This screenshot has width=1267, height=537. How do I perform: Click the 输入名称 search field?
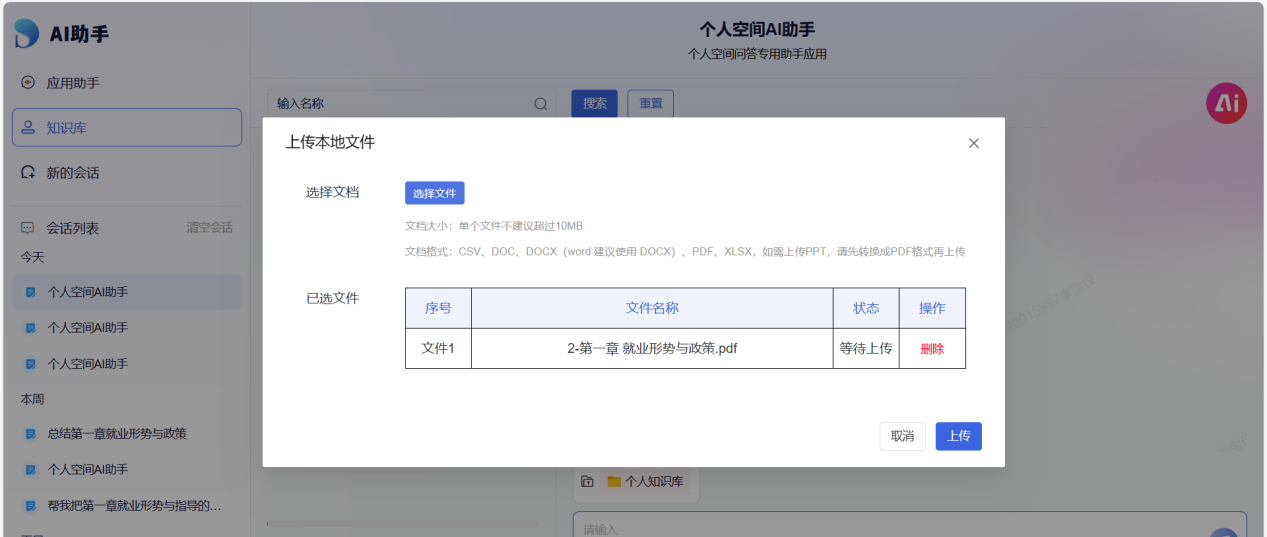tap(400, 104)
